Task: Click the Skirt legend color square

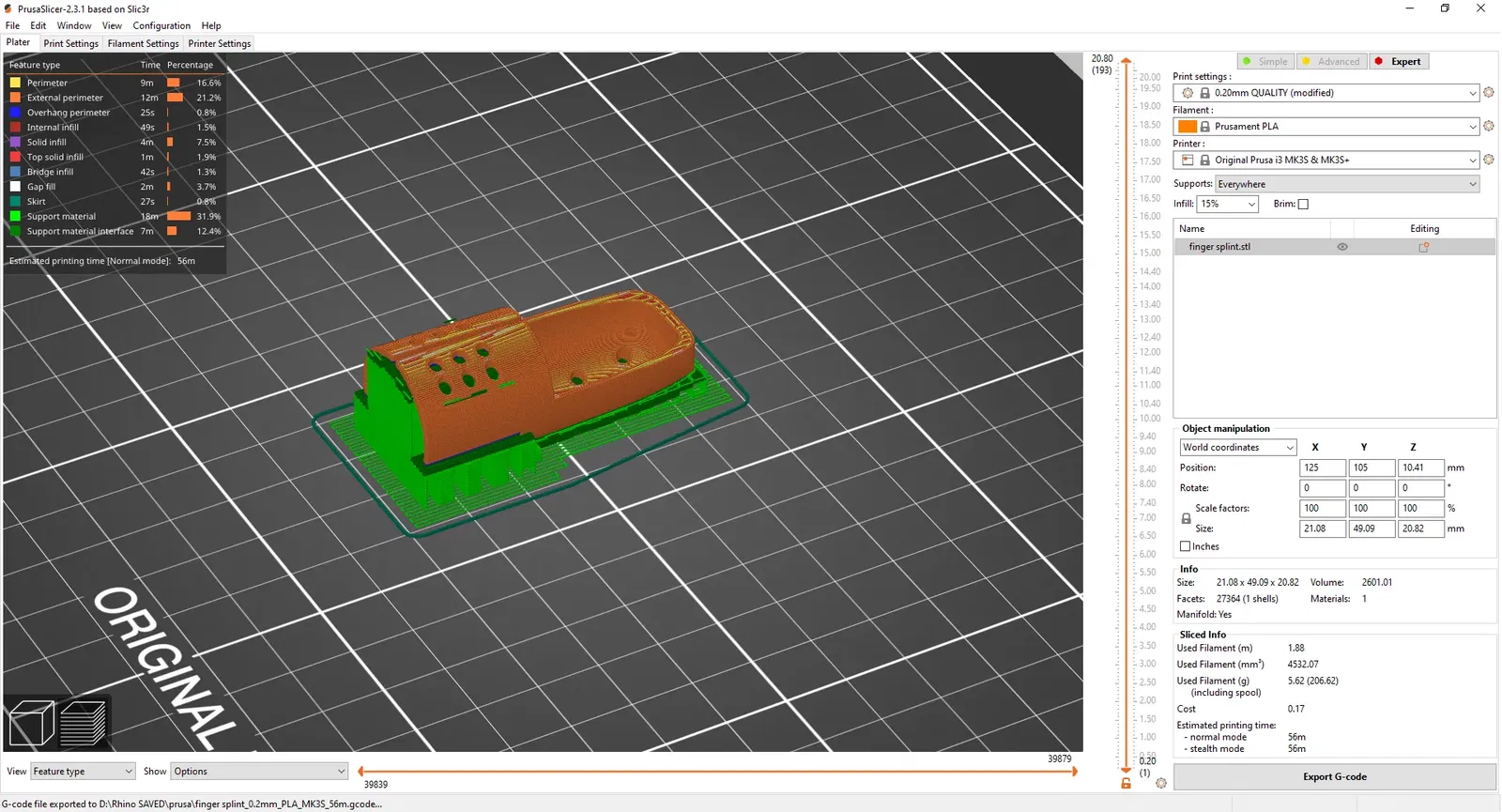Action: click(x=15, y=202)
